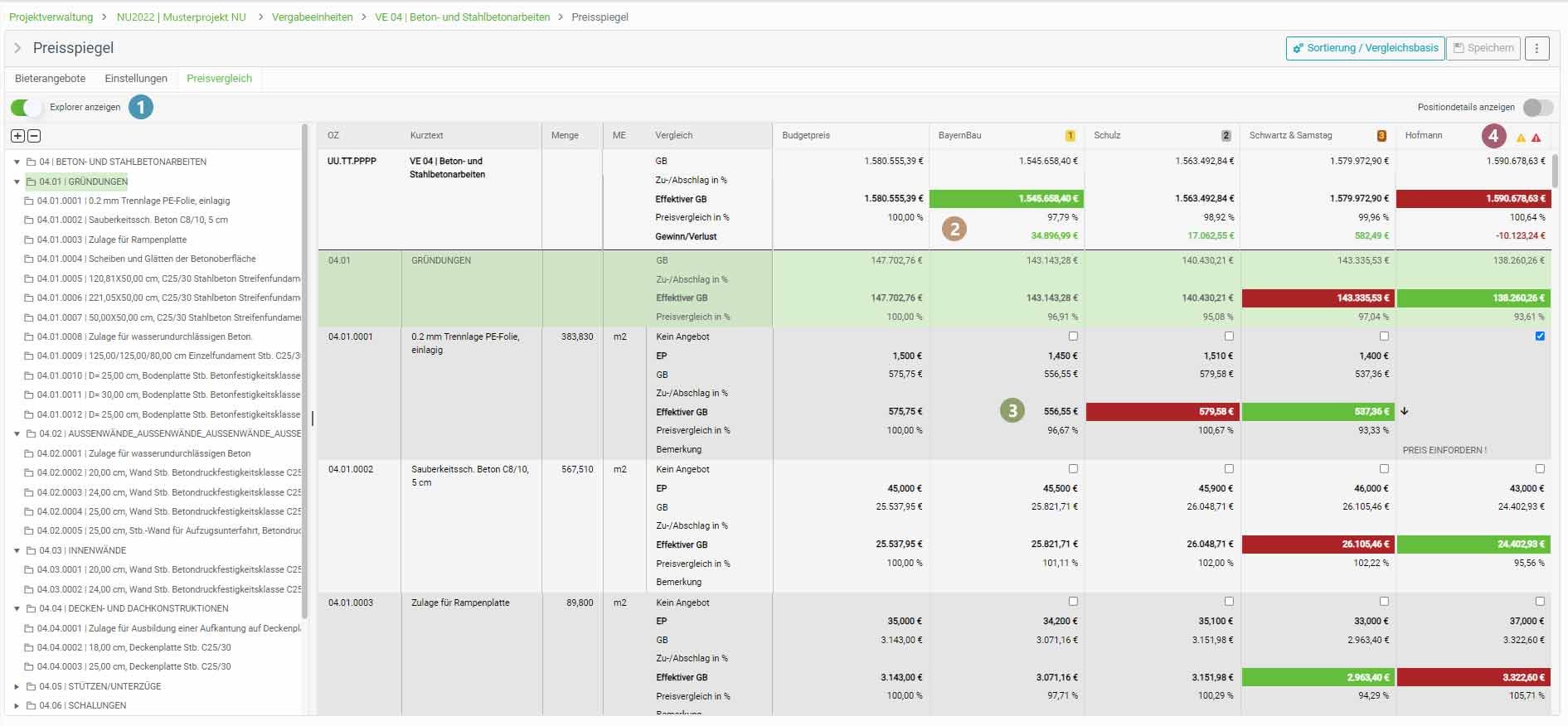Screen dimensions: 1568x726
Task: Click the gray rank 2 badge beside Schulz
Action: (1226, 136)
